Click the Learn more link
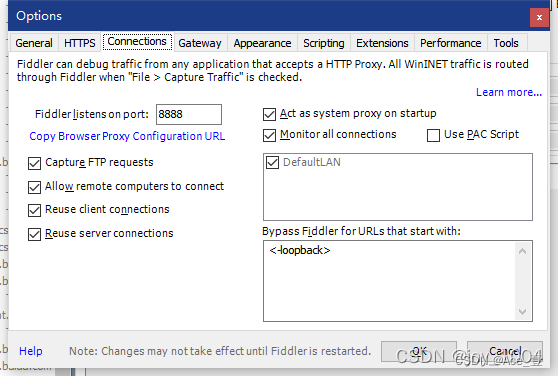The width and height of the screenshot is (558, 376). 509,92
